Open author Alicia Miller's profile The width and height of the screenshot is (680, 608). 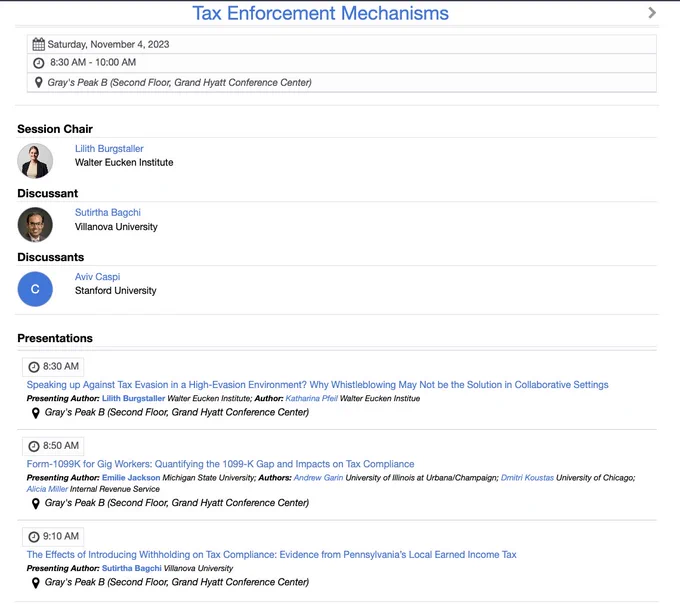click(x=47, y=489)
